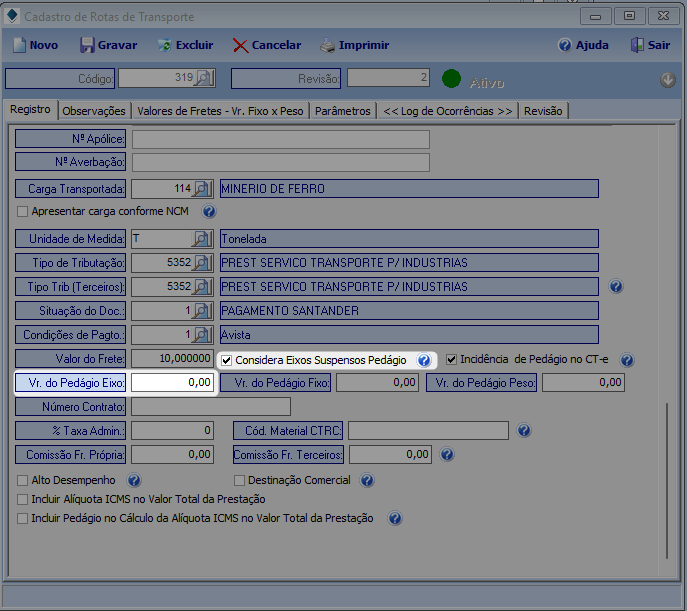Expand the header down arrow button
Image resolution: width=687 pixels, height=611 pixels.
coord(668,80)
